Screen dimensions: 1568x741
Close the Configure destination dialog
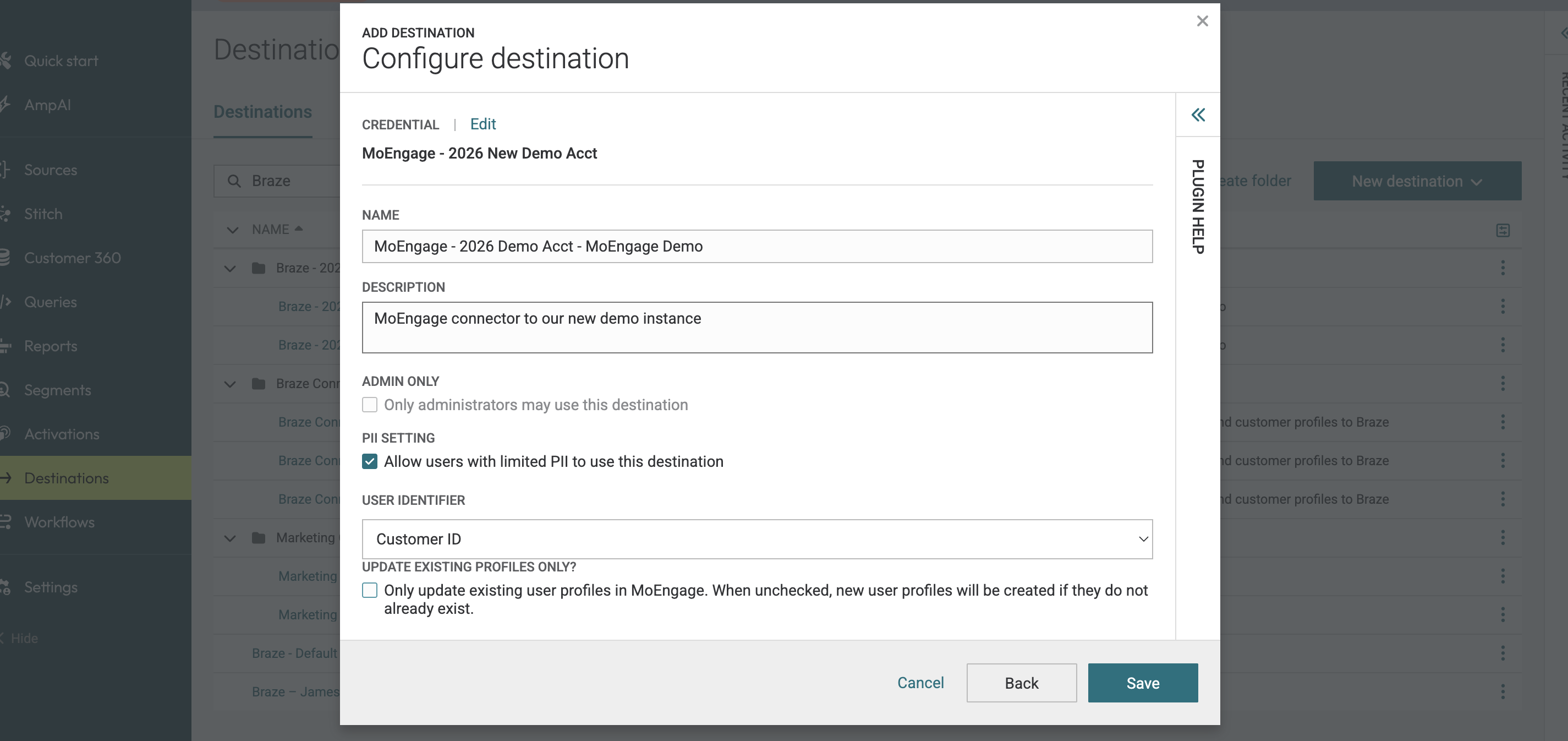point(1202,21)
